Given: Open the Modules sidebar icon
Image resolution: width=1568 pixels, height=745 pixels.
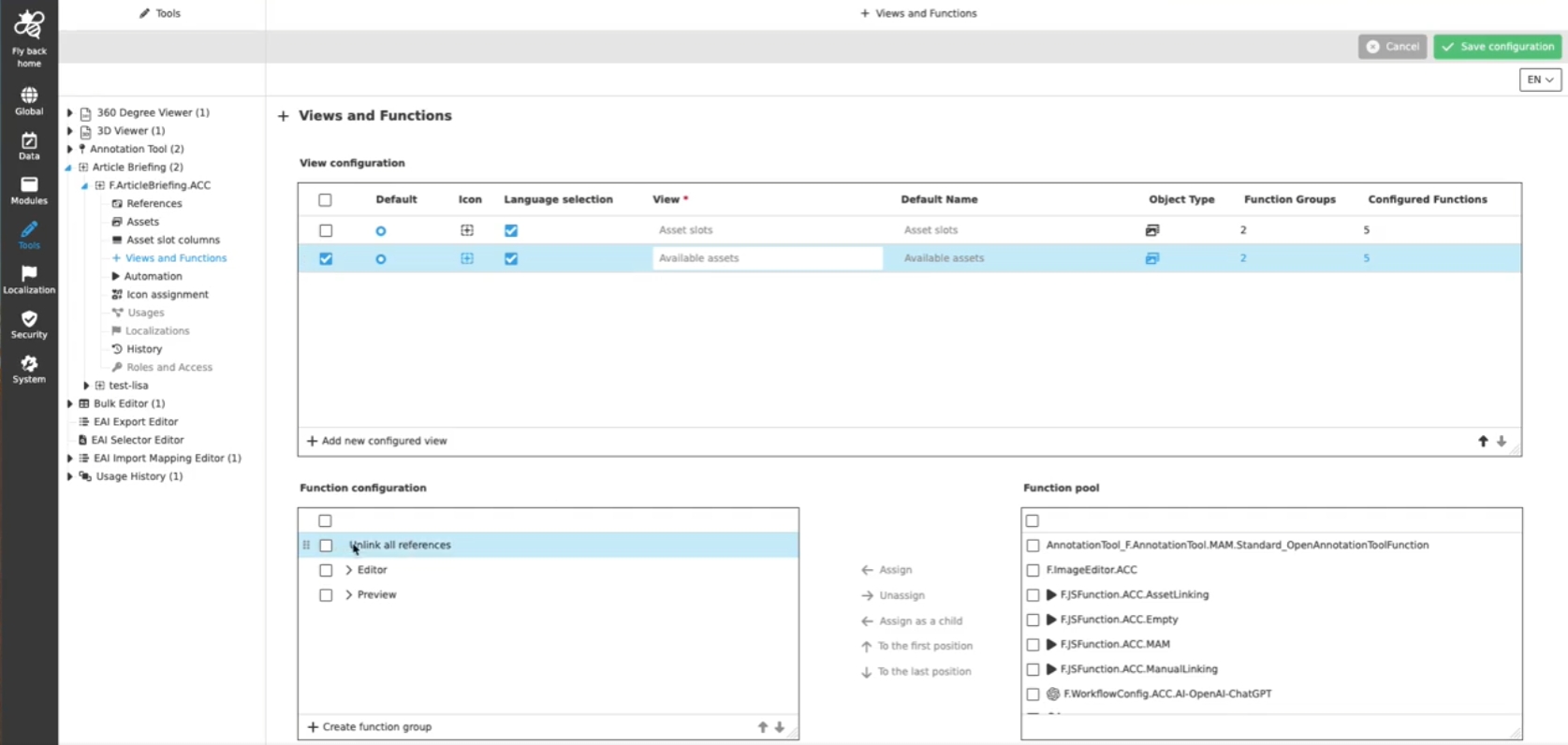Looking at the screenshot, I should (29, 186).
